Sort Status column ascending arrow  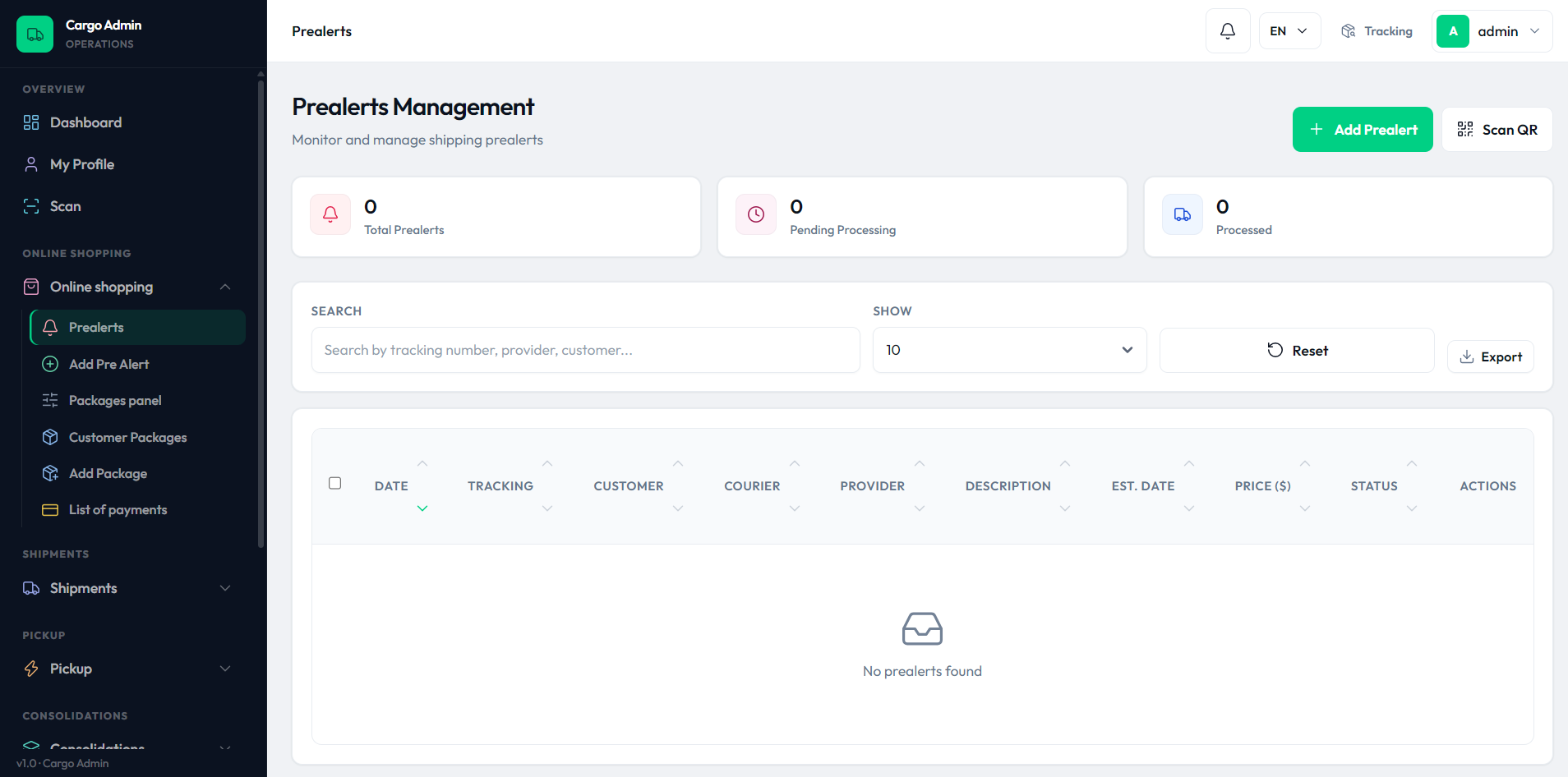coord(1412,464)
